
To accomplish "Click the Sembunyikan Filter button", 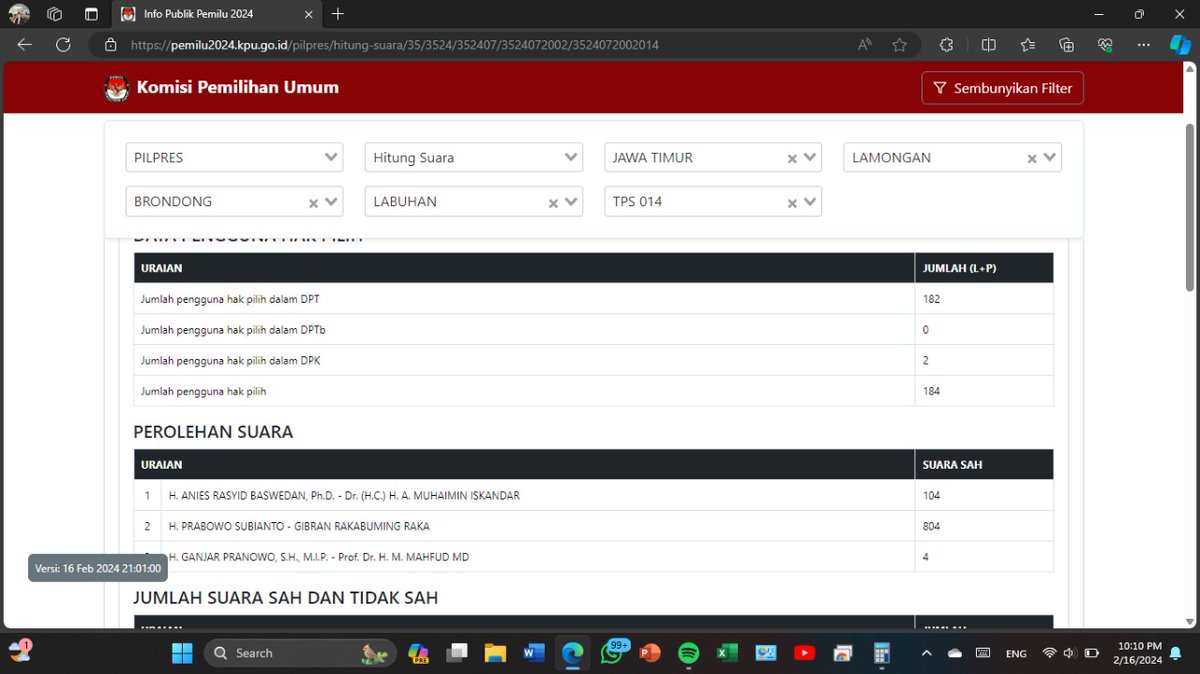I will 1002,88.
